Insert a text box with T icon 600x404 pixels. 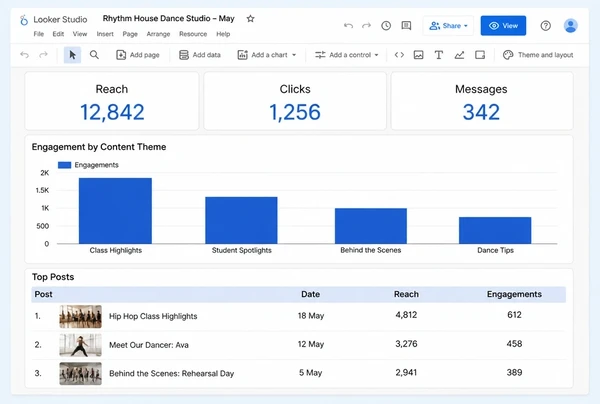coord(439,55)
